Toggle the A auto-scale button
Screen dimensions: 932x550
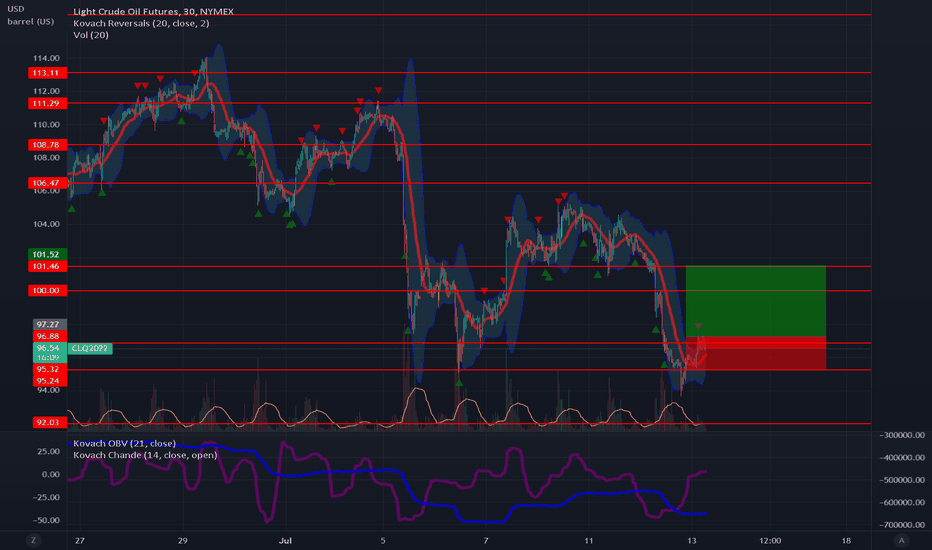point(901,540)
